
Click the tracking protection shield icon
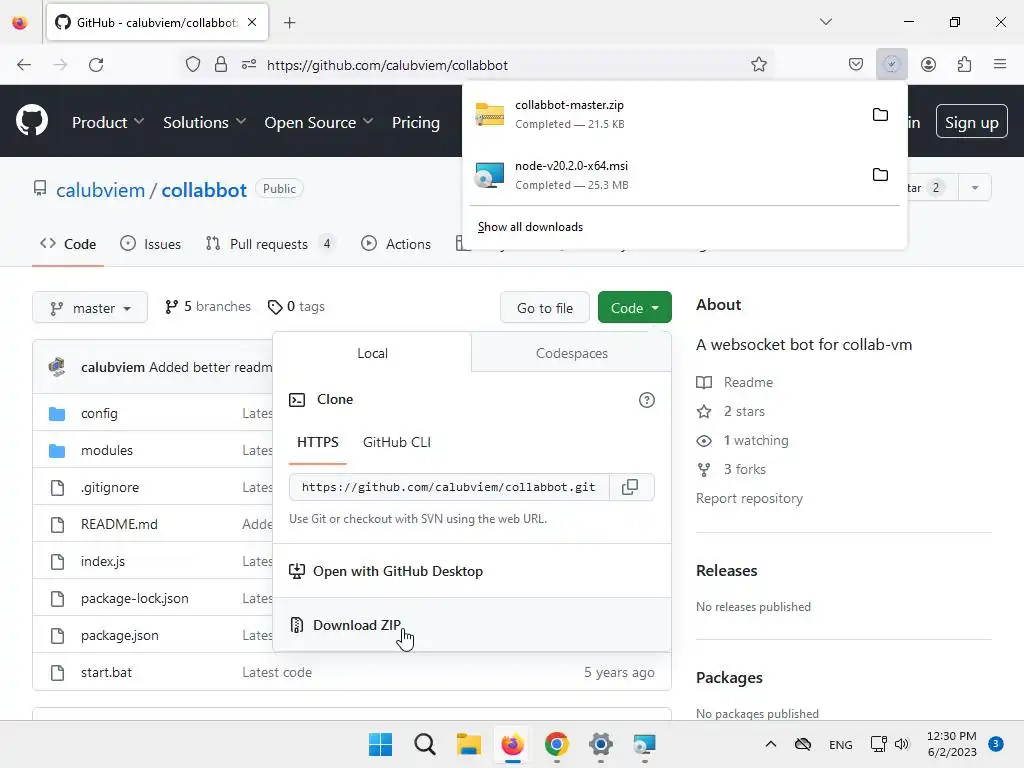[193, 65]
